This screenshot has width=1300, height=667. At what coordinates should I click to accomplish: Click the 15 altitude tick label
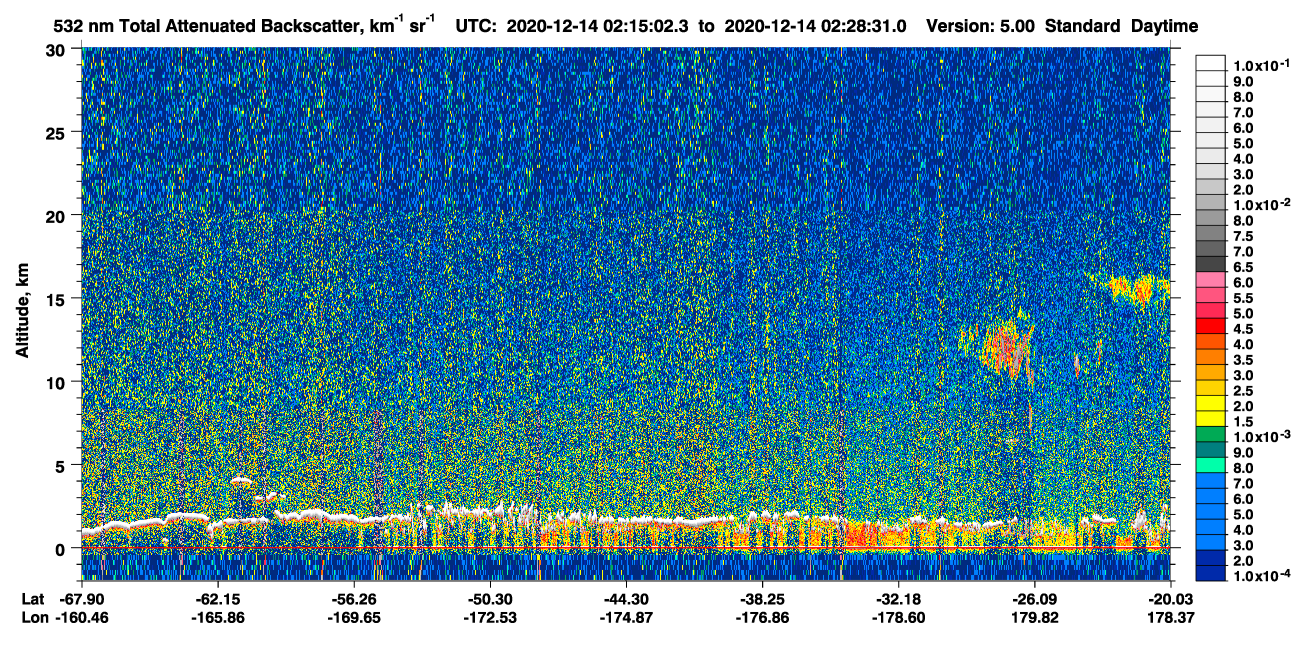(58, 299)
